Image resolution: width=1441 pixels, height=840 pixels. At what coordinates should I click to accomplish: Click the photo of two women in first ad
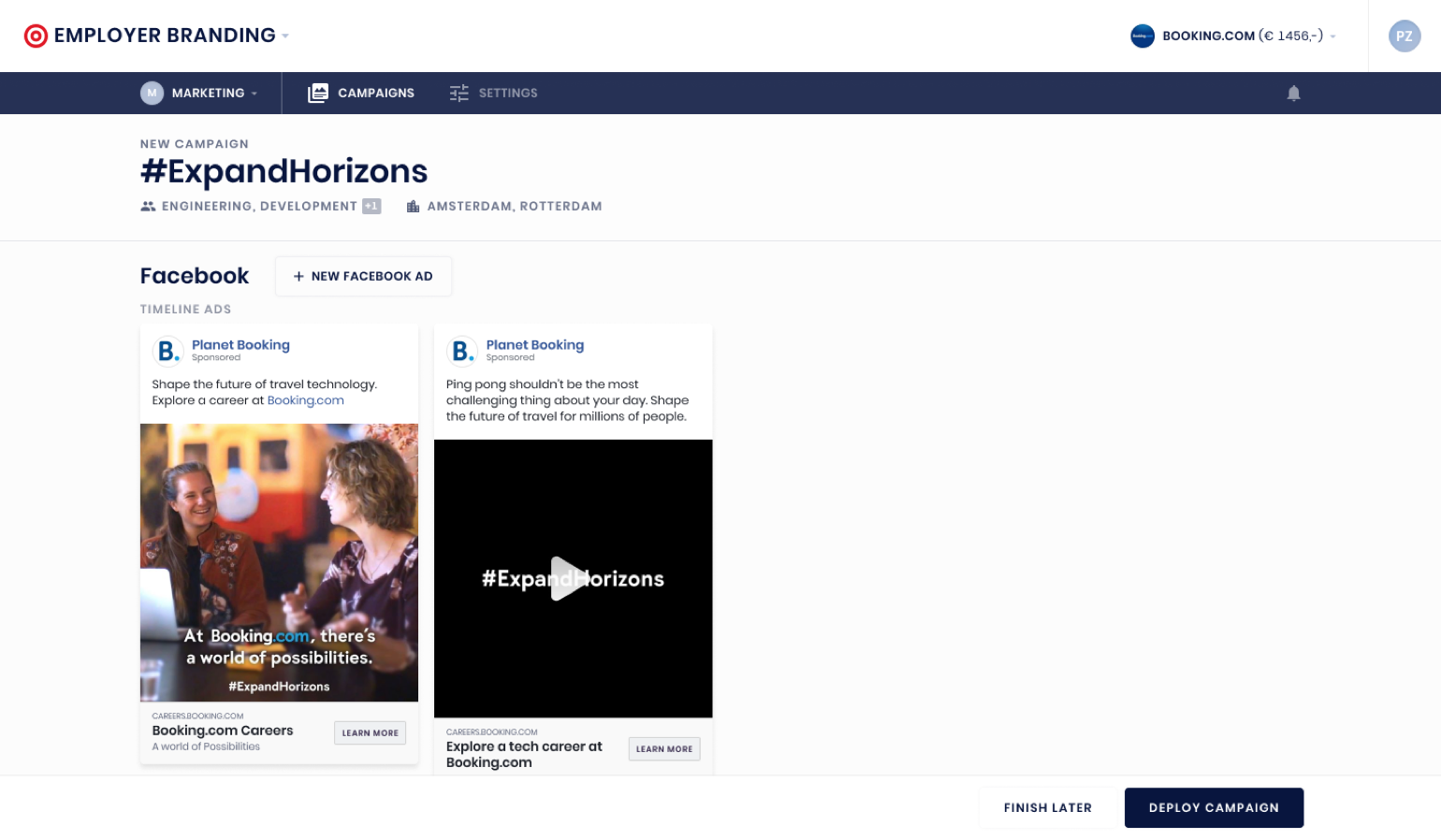point(279,562)
